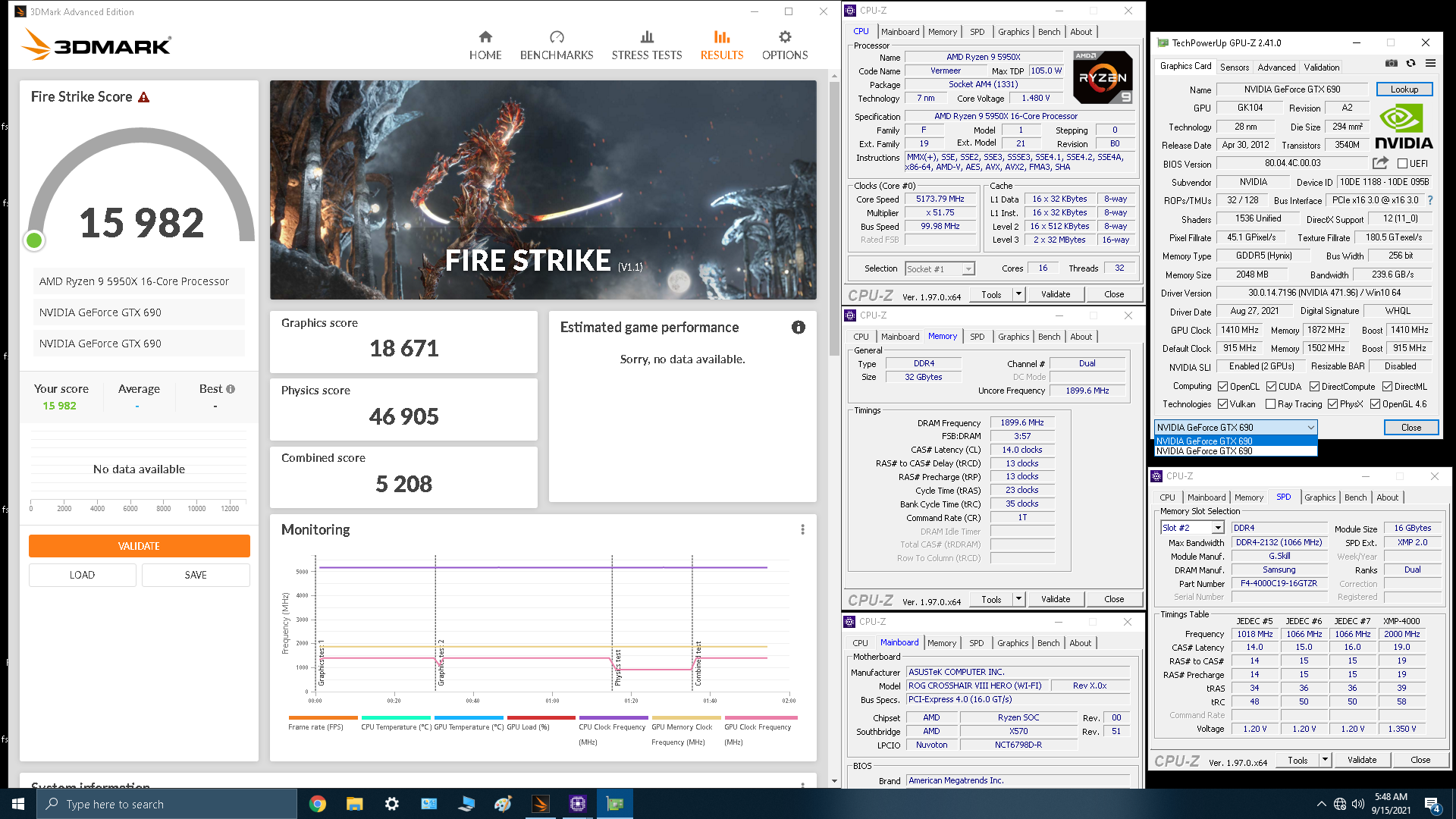Switch to 3DMark via its taskbar icon
1456x819 pixels.
pos(541,804)
